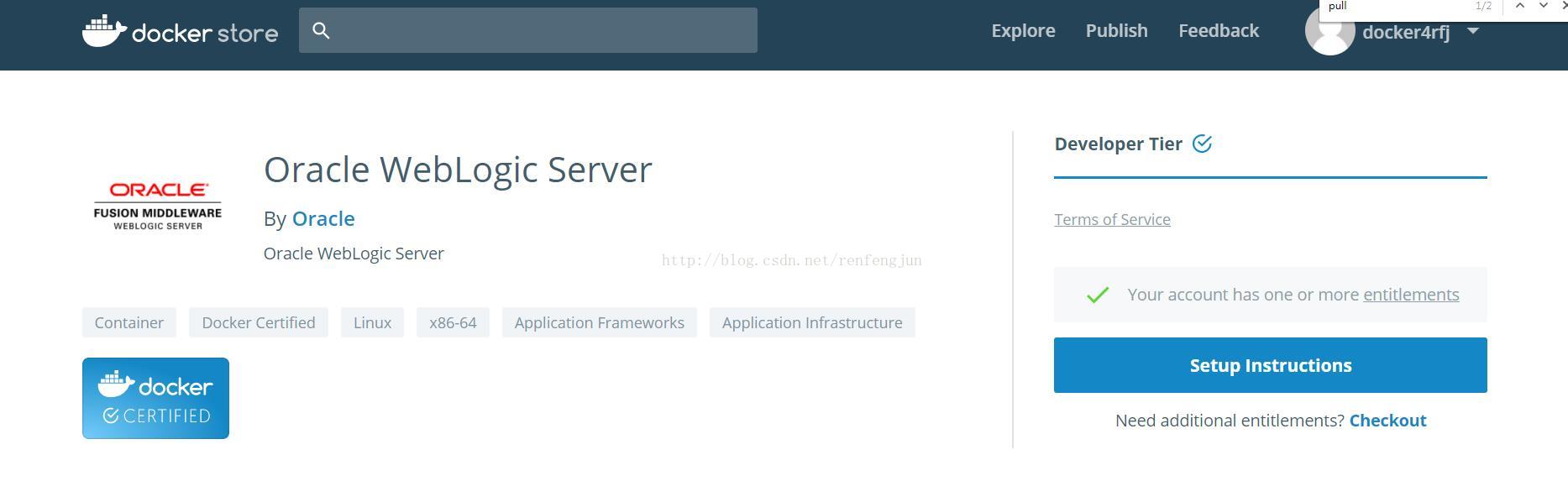This screenshot has height=502, width=1568.
Task: Open the Oracle publisher link
Action: coord(323,218)
